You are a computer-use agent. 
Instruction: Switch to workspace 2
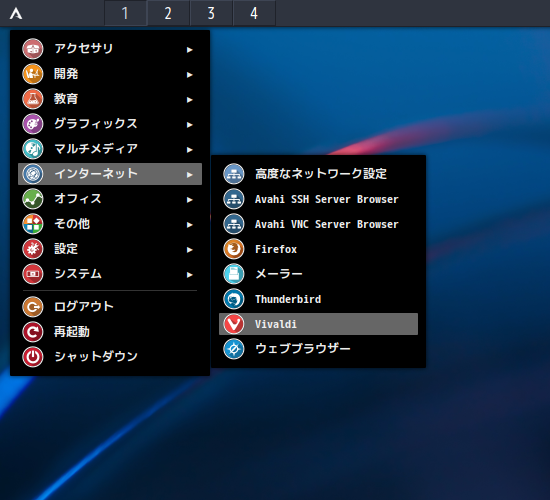pos(168,13)
